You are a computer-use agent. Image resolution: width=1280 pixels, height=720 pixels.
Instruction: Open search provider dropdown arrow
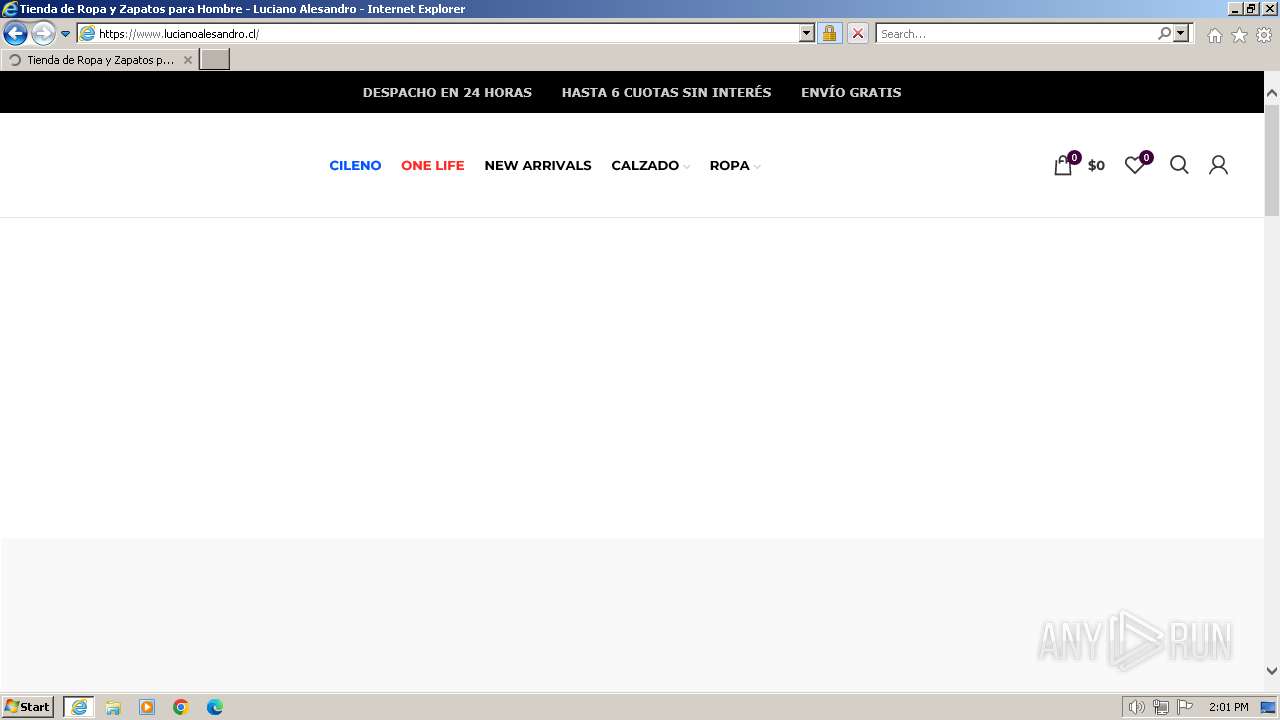[x=1181, y=33]
